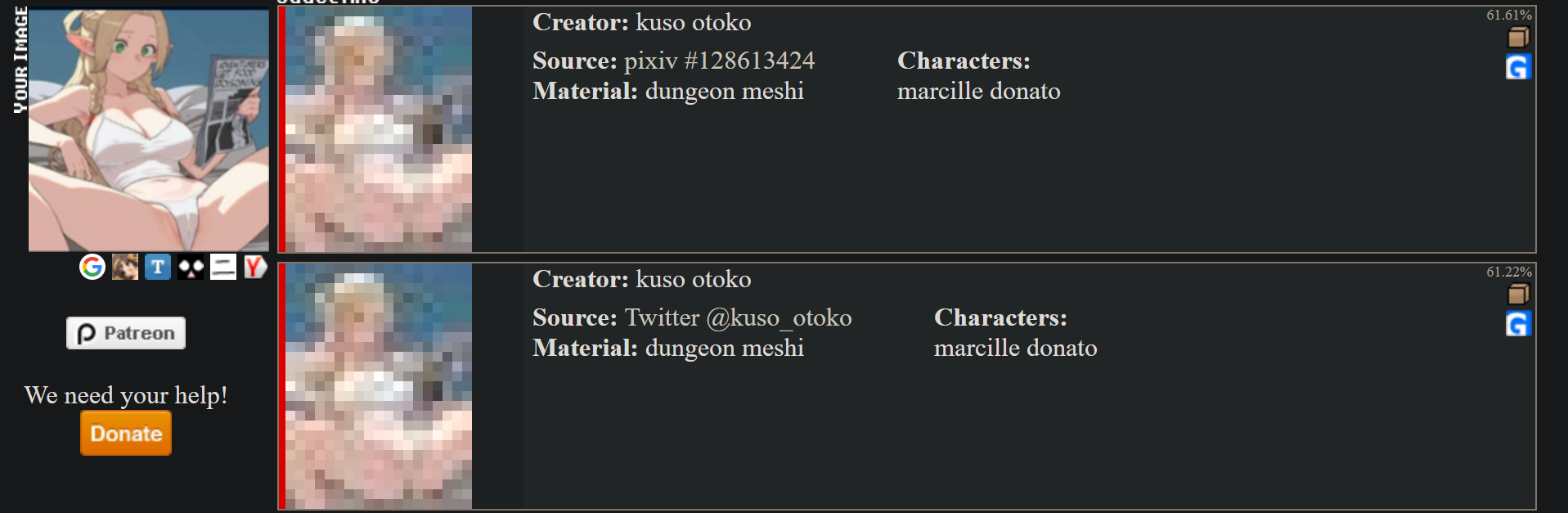Image resolution: width=1568 pixels, height=513 pixels.
Task: Reveal the second result's pixelated thumbnail
Action: pyautogui.click(x=379, y=386)
